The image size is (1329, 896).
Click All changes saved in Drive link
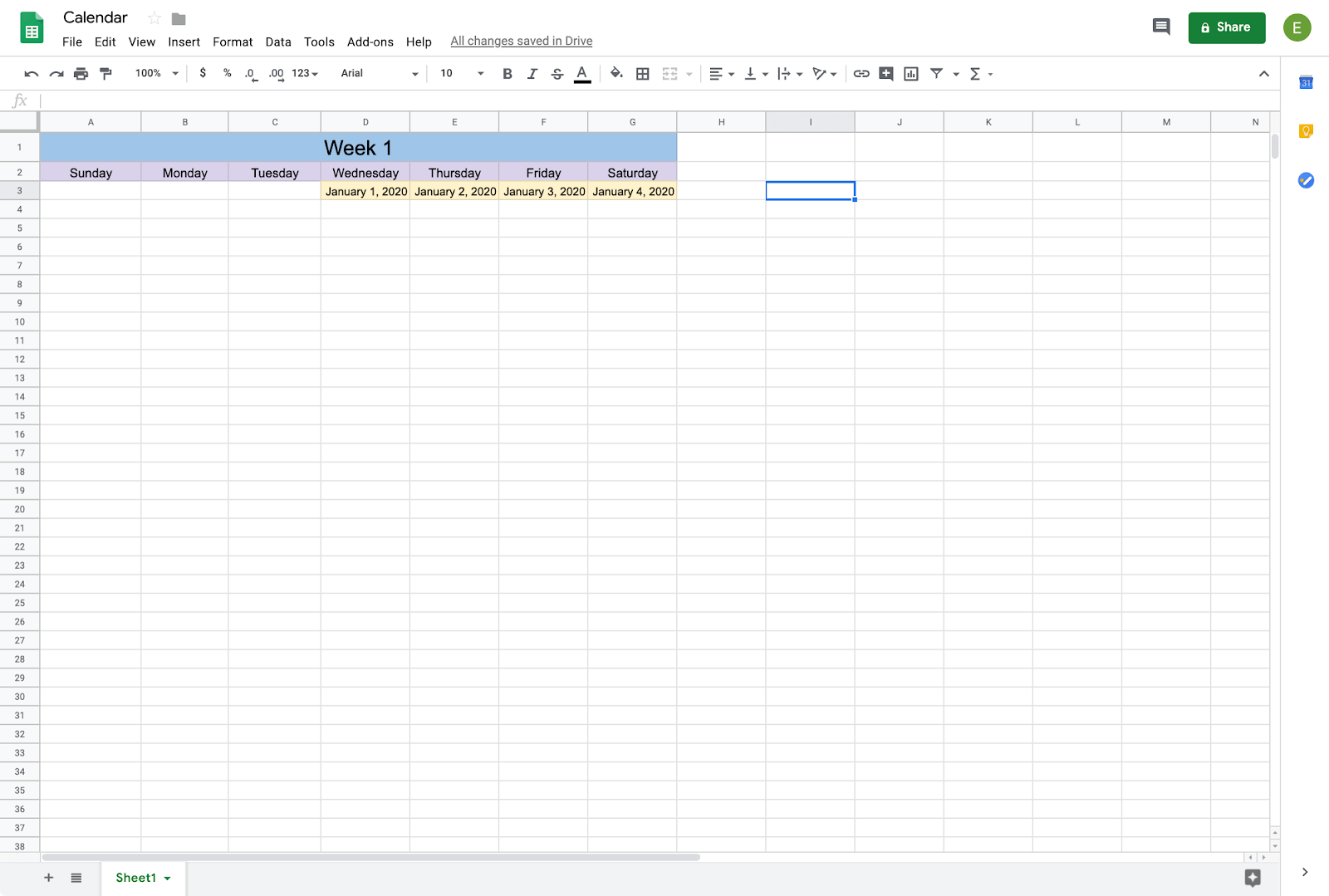522,41
